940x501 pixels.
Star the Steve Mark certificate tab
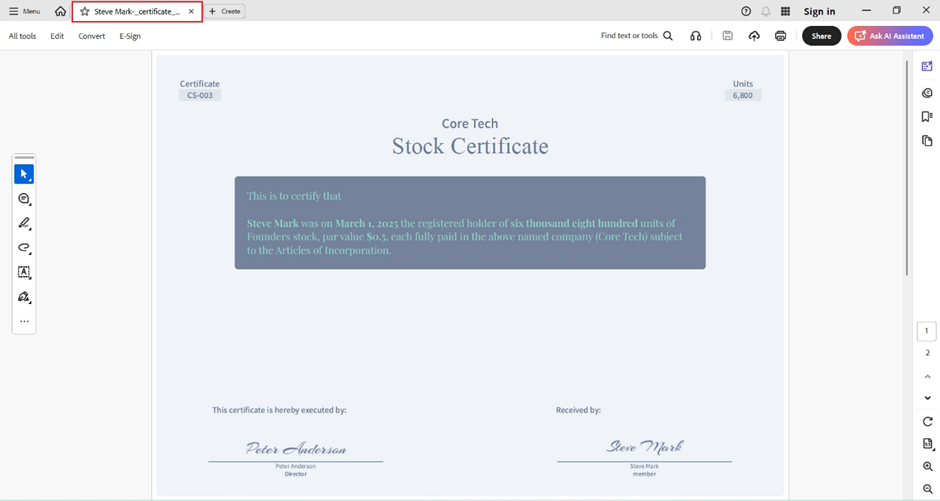click(x=85, y=11)
